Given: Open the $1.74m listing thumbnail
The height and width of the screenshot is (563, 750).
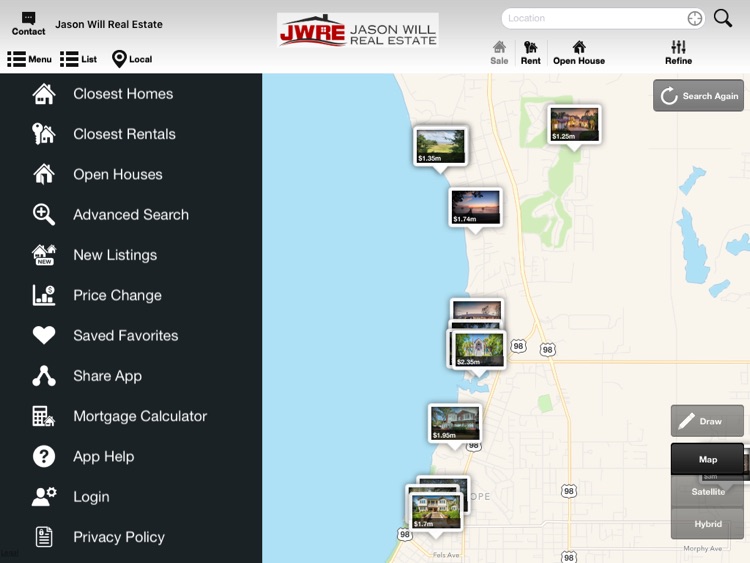Looking at the screenshot, I should (x=475, y=207).
